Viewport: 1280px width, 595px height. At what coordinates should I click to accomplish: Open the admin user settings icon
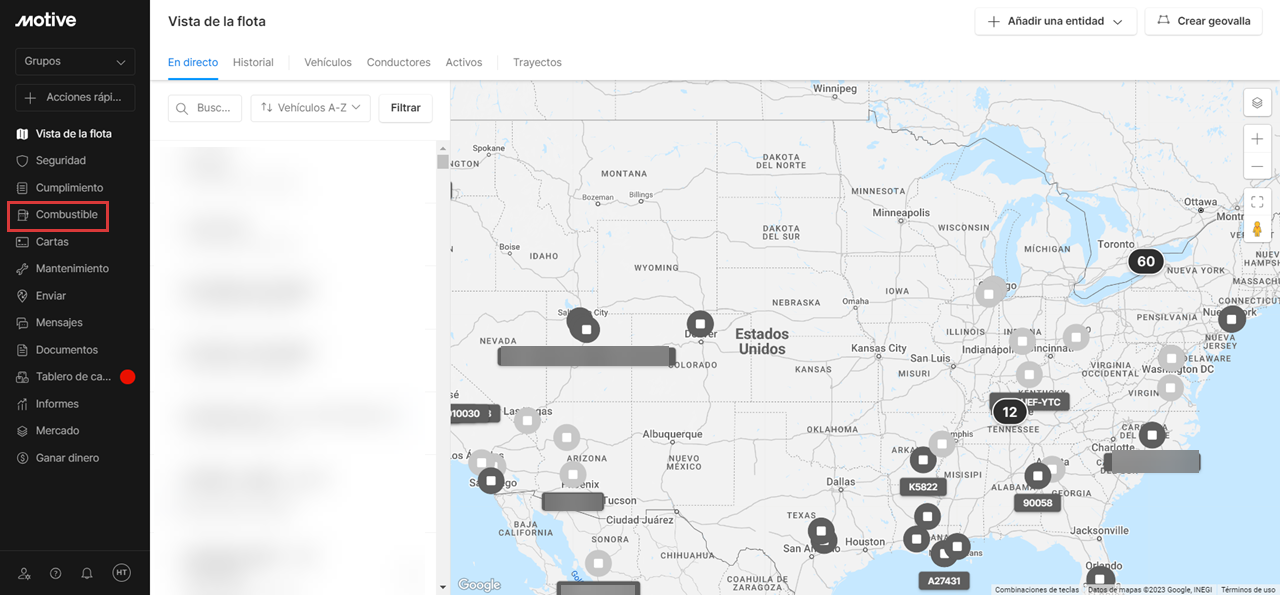pyautogui.click(x=25, y=573)
